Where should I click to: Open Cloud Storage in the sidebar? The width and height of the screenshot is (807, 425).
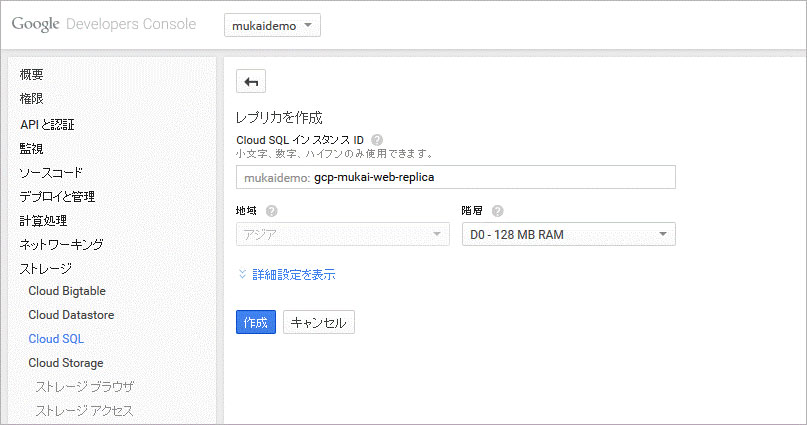point(66,363)
